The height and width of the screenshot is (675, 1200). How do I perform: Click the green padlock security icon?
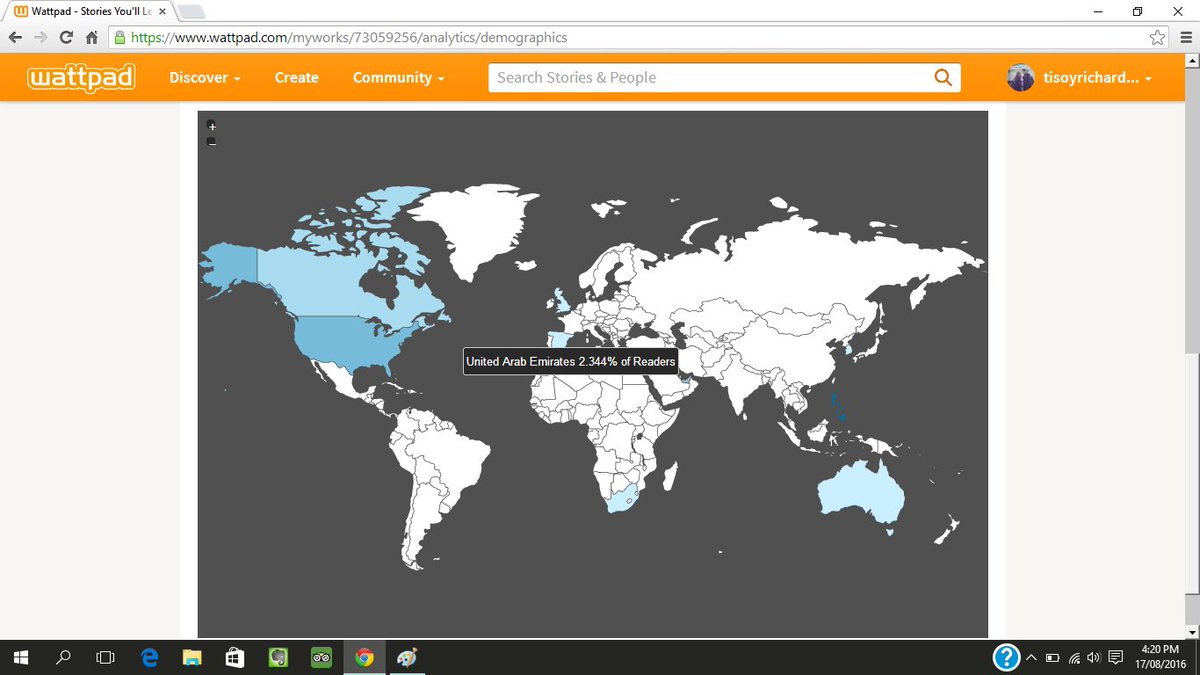pyautogui.click(x=119, y=38)
